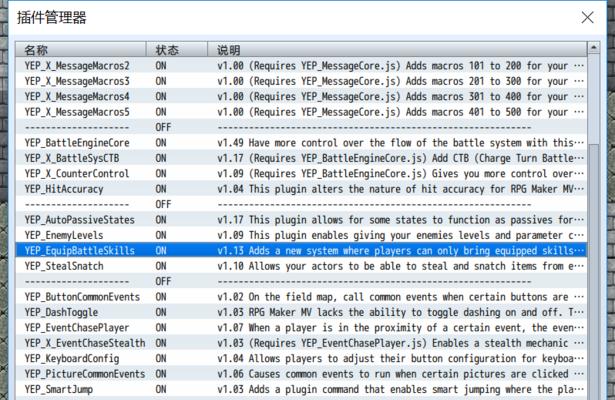Screen dimensions: 615x400
Task: Click the 说明 column header
Action: [x=397, y=50]
